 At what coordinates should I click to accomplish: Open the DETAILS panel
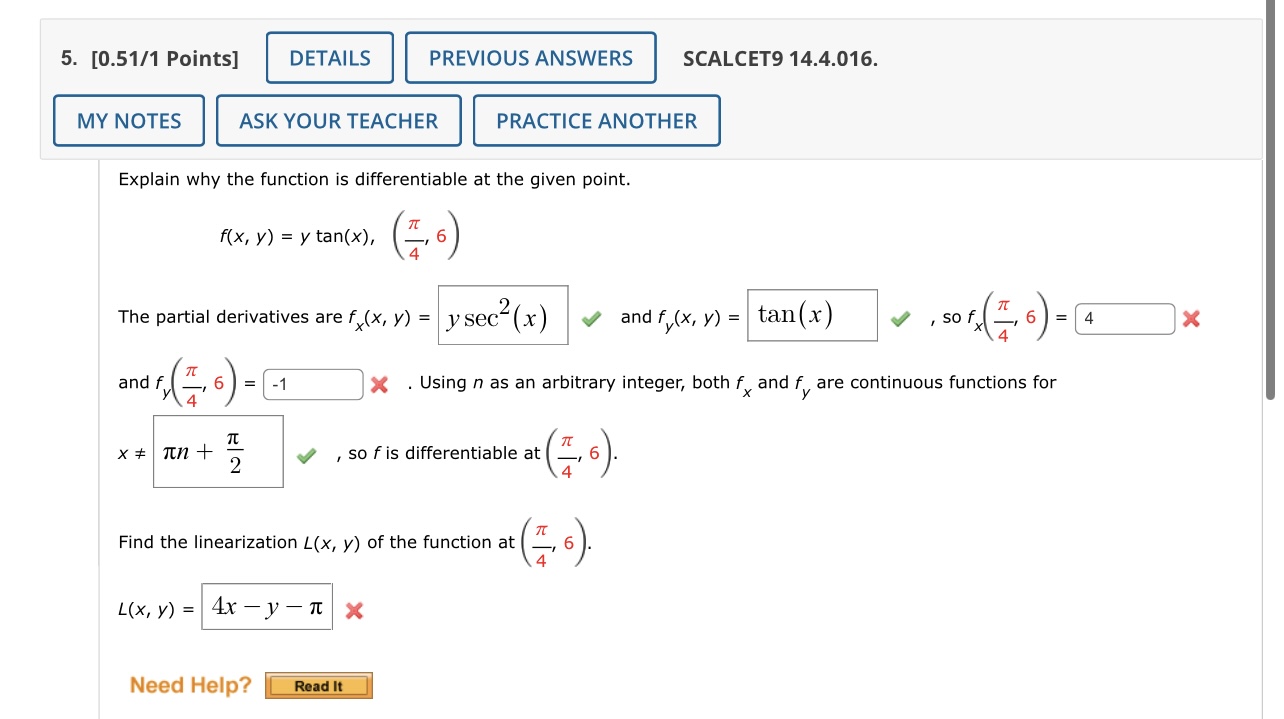tap(329, 57)
